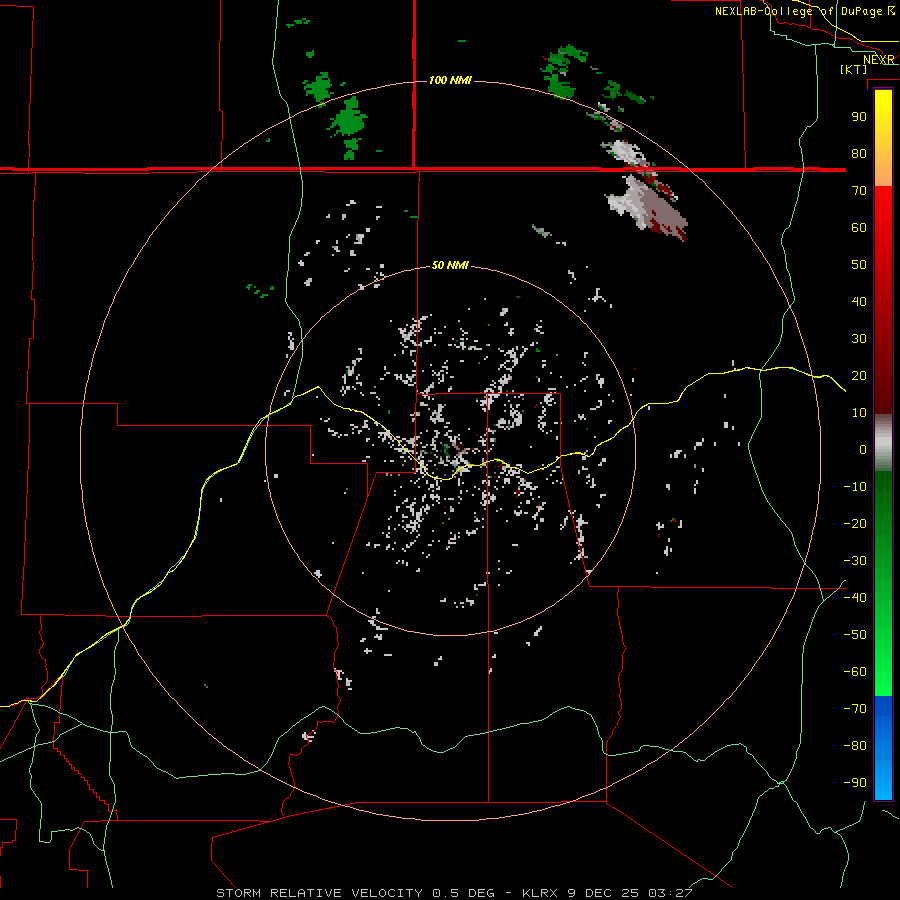Click the -10 value on the velocity scale
The width and height of the screenshot is (900, 900).
click(x=855, y=487)
